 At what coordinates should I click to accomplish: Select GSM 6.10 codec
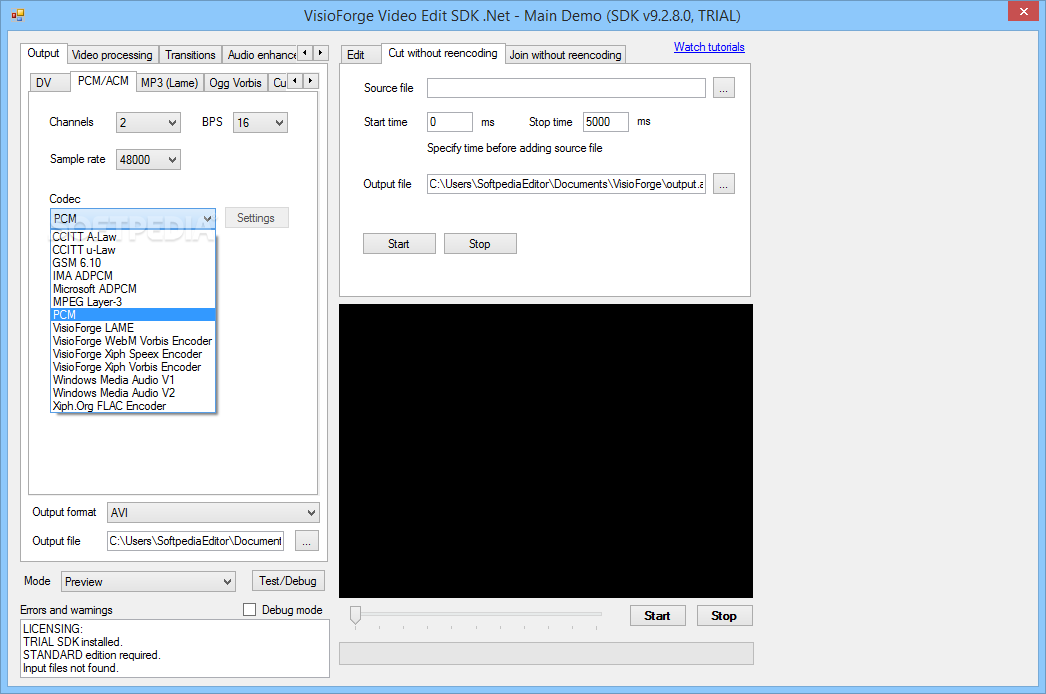133,263
